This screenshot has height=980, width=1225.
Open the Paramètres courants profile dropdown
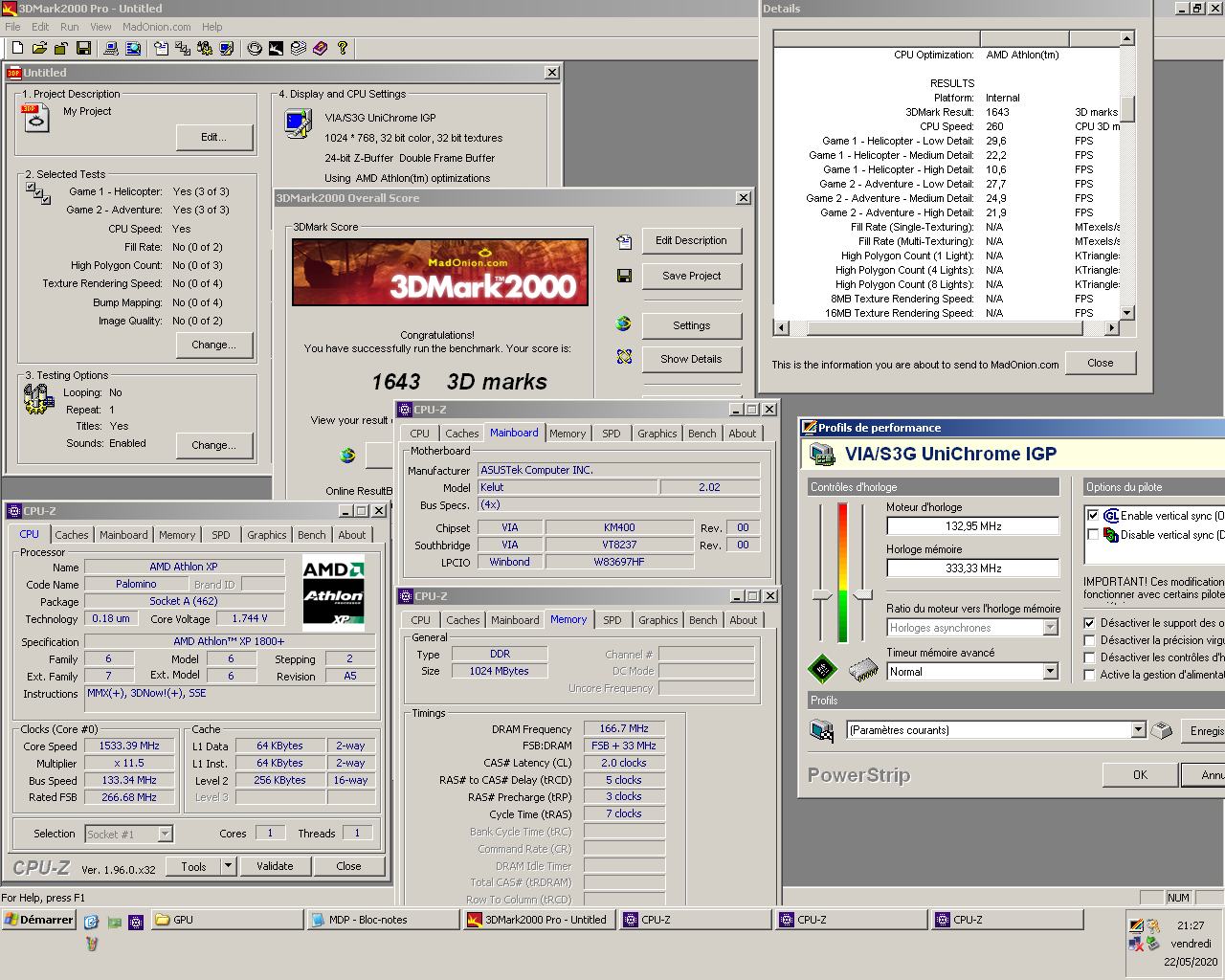(x=1138, y=729)
